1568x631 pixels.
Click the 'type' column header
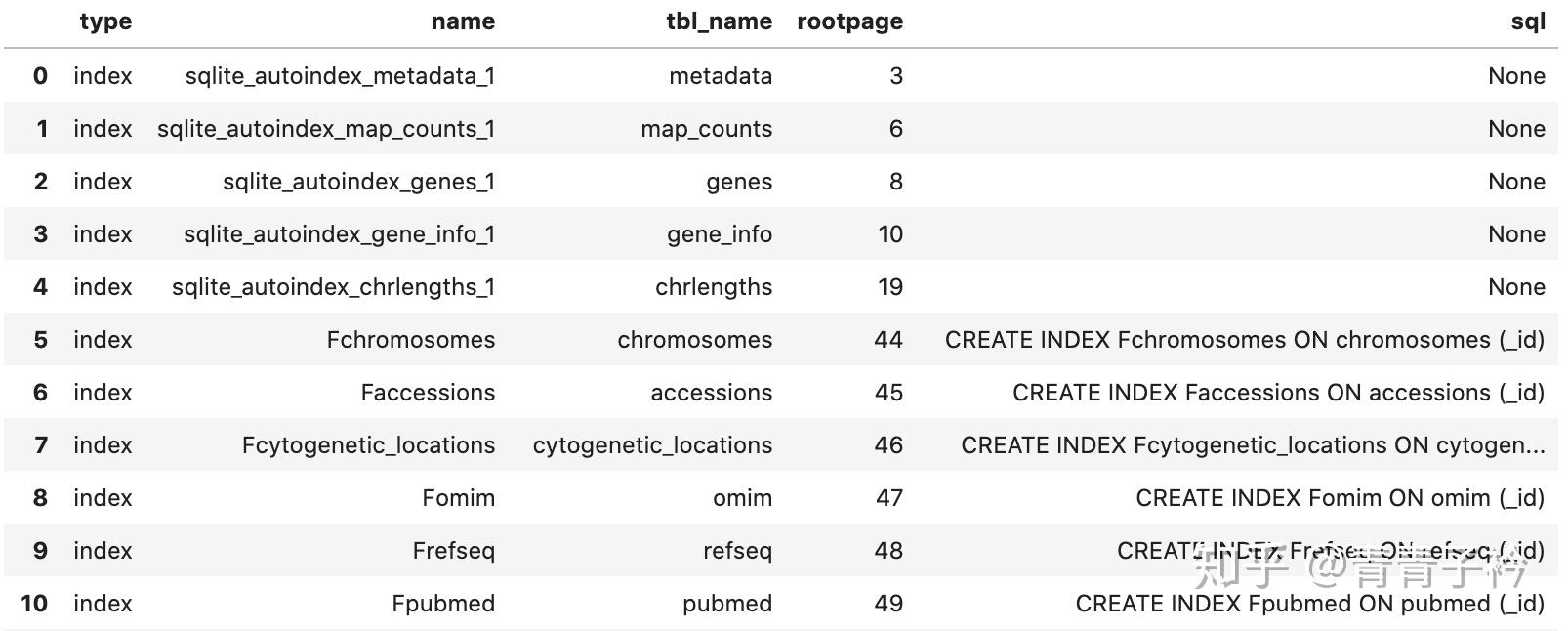[105, 21]
